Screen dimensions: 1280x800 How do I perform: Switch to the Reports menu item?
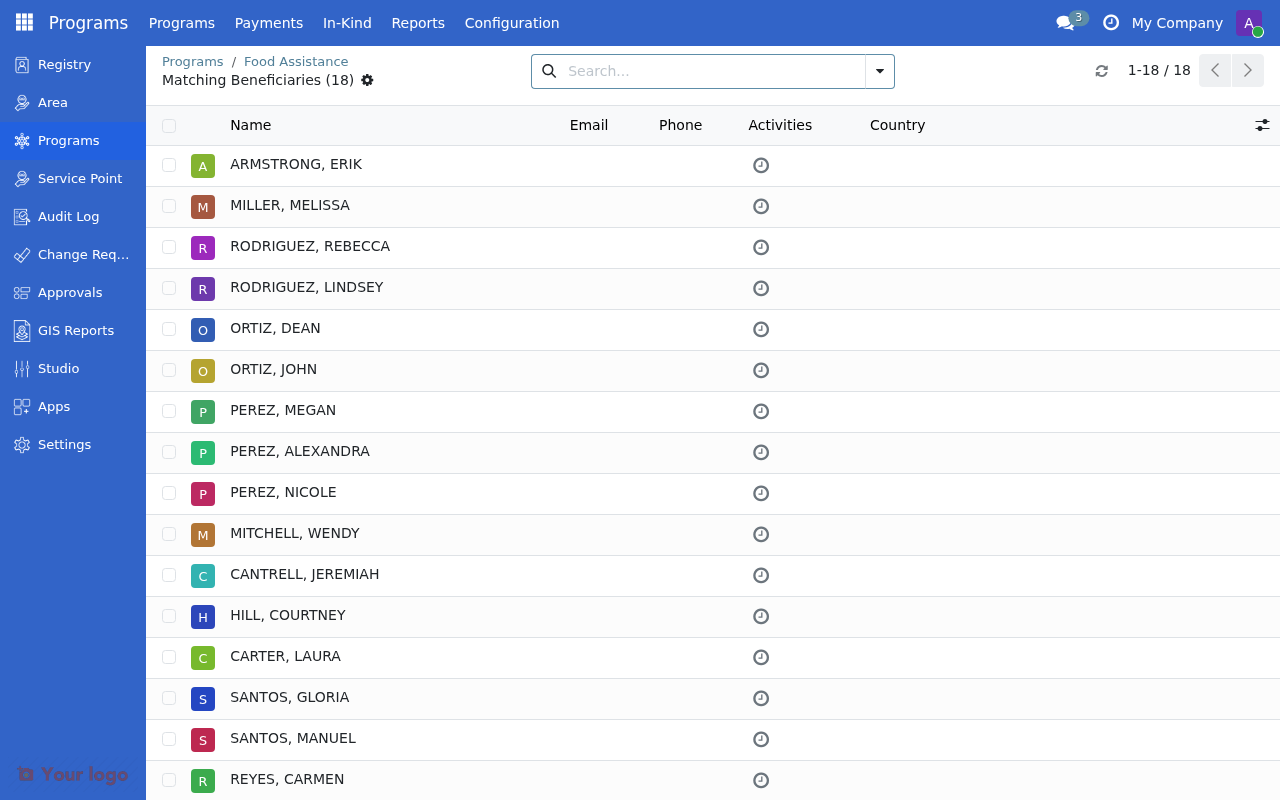[418, 22]
